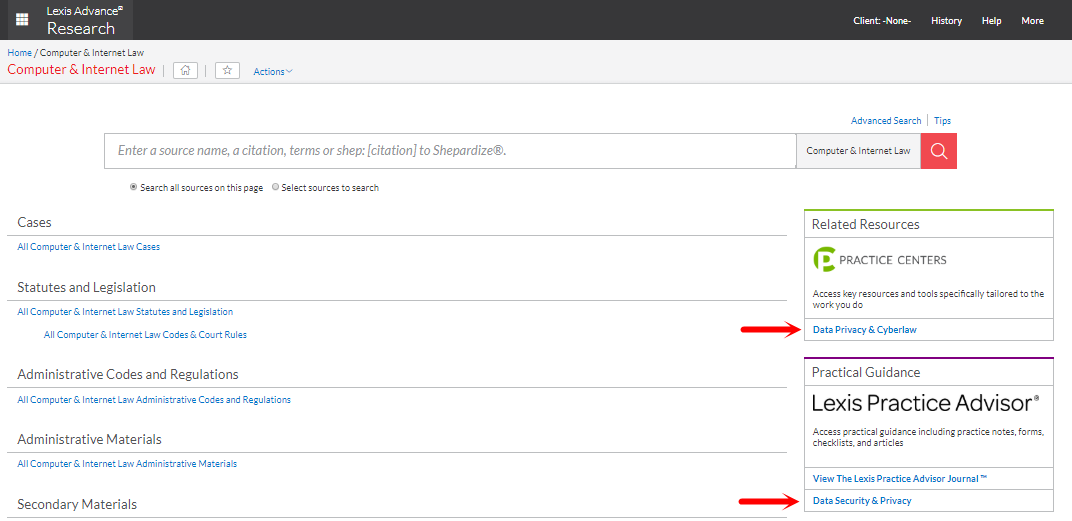Expand the Actions dropdown

click(273, 71)
